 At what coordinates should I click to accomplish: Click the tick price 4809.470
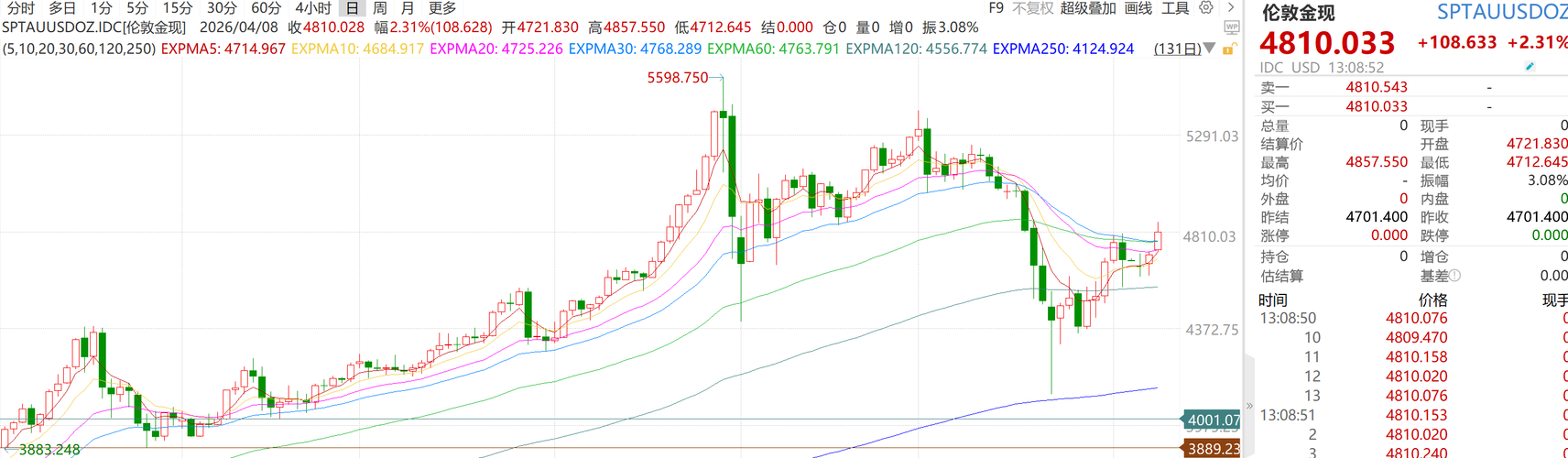[1417, 338]
